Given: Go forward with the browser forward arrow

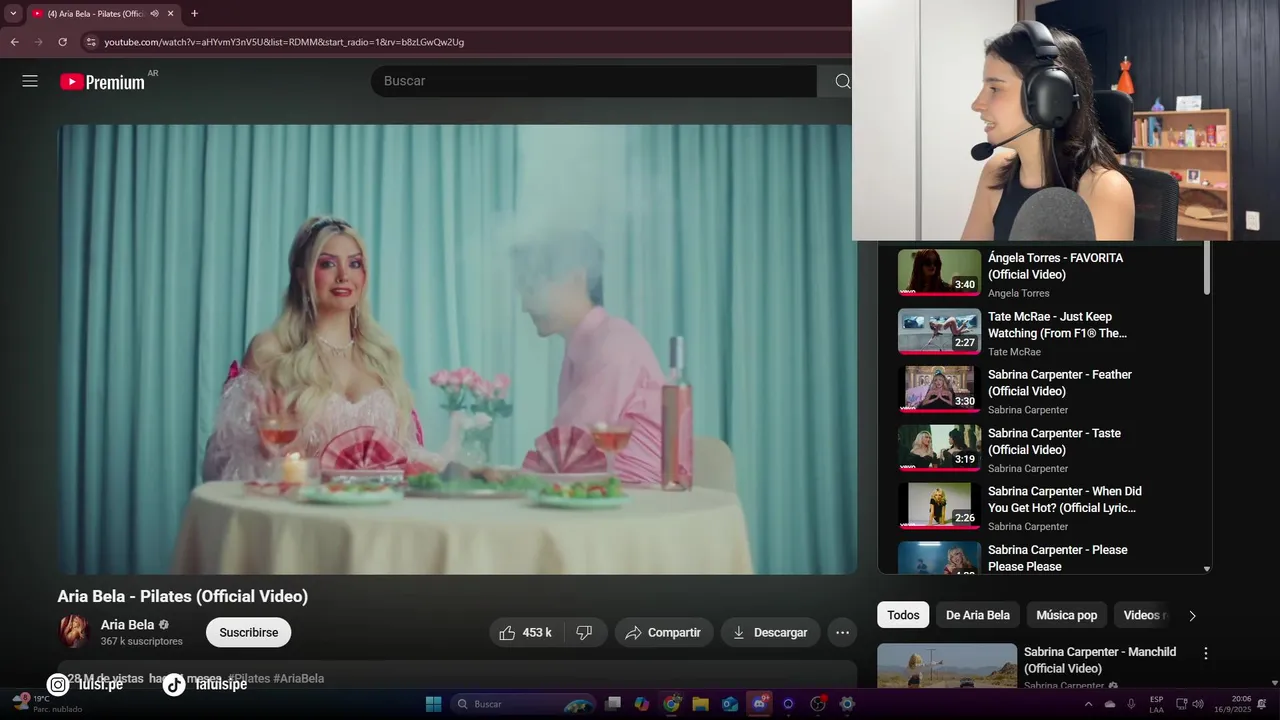Looking at the screenshot, I should pos(38,42).
